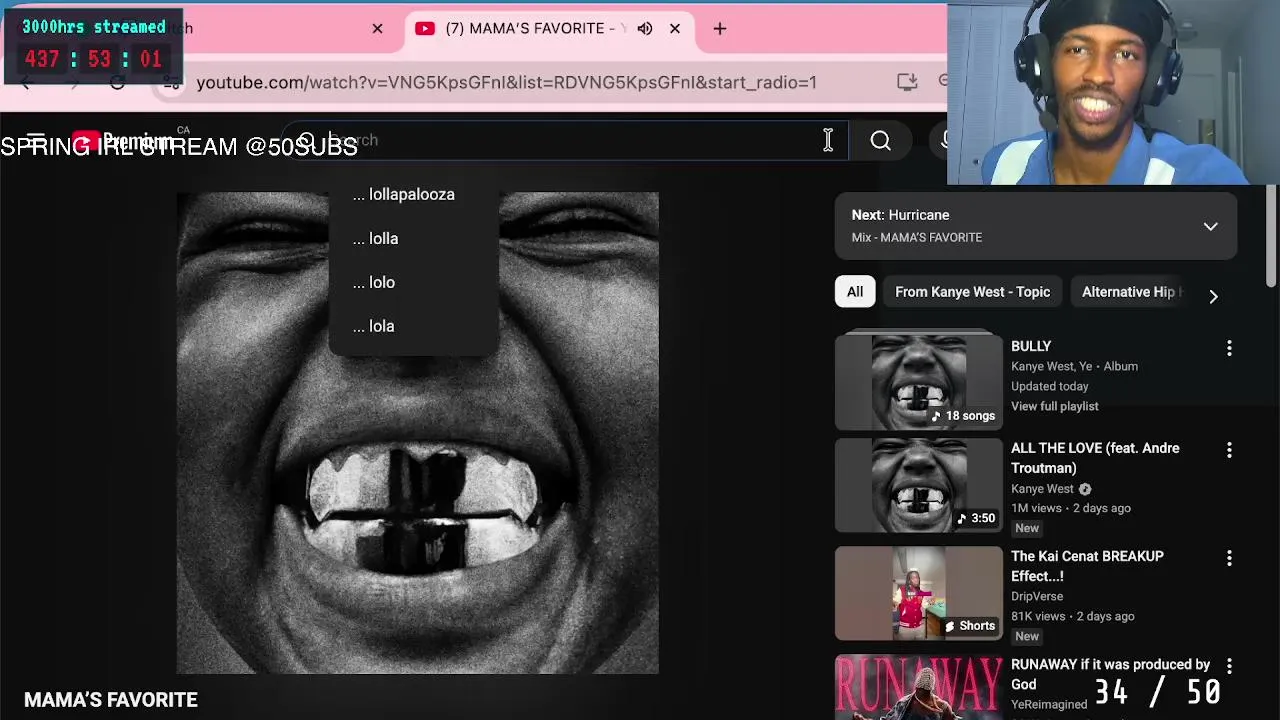Open the BULLY album title

pyautogui.click(x=1031, y=346)
